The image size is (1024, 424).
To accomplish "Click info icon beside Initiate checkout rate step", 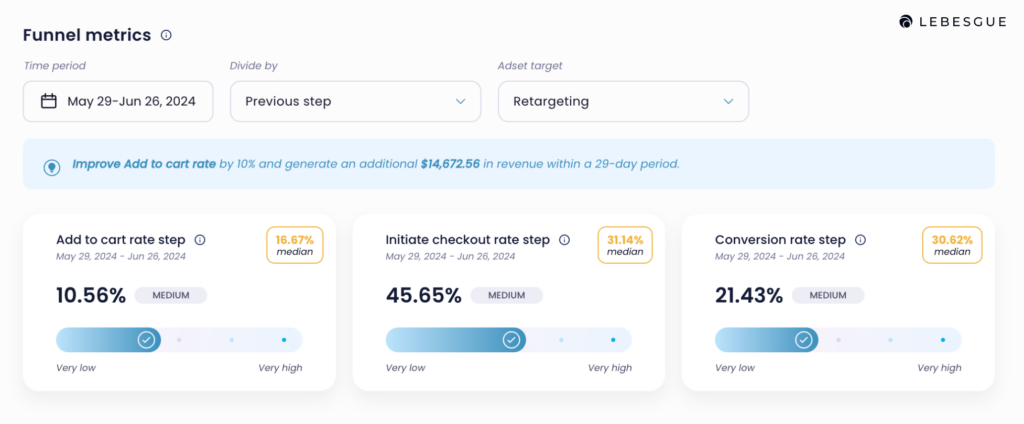I will click(564, 240).
